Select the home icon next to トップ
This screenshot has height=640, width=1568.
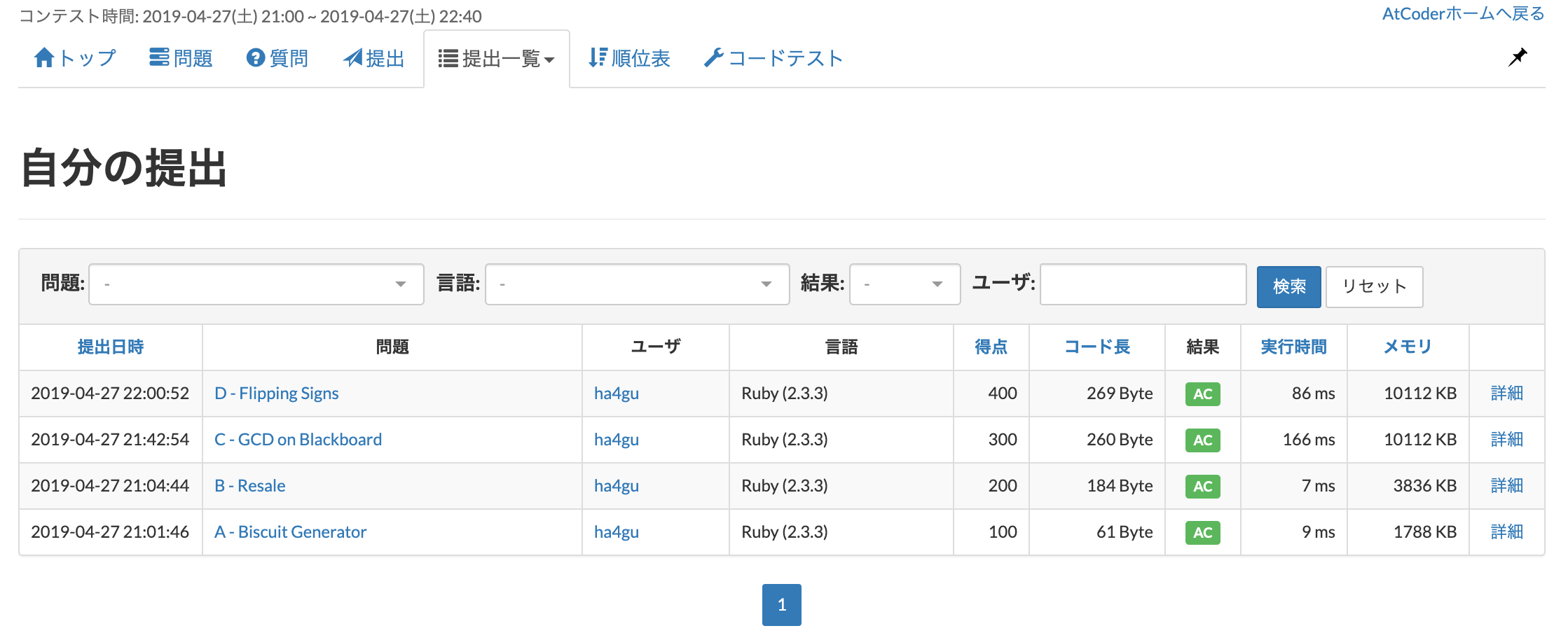coord(44,57)
